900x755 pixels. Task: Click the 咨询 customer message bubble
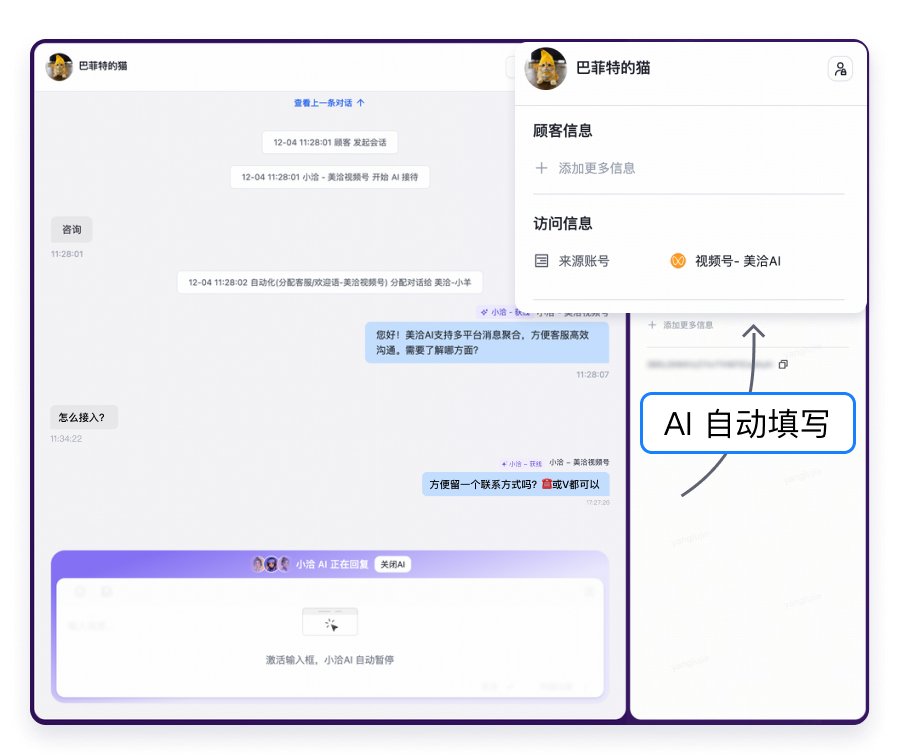click(x=72, y=230)
